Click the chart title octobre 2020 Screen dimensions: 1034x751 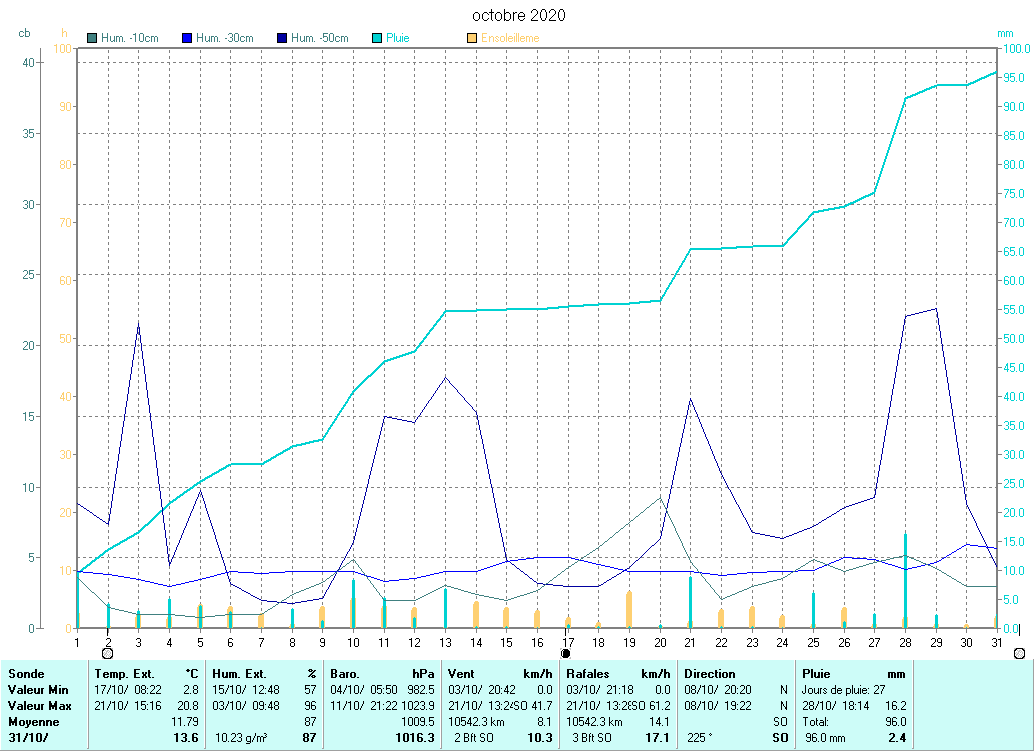[518, 15]
